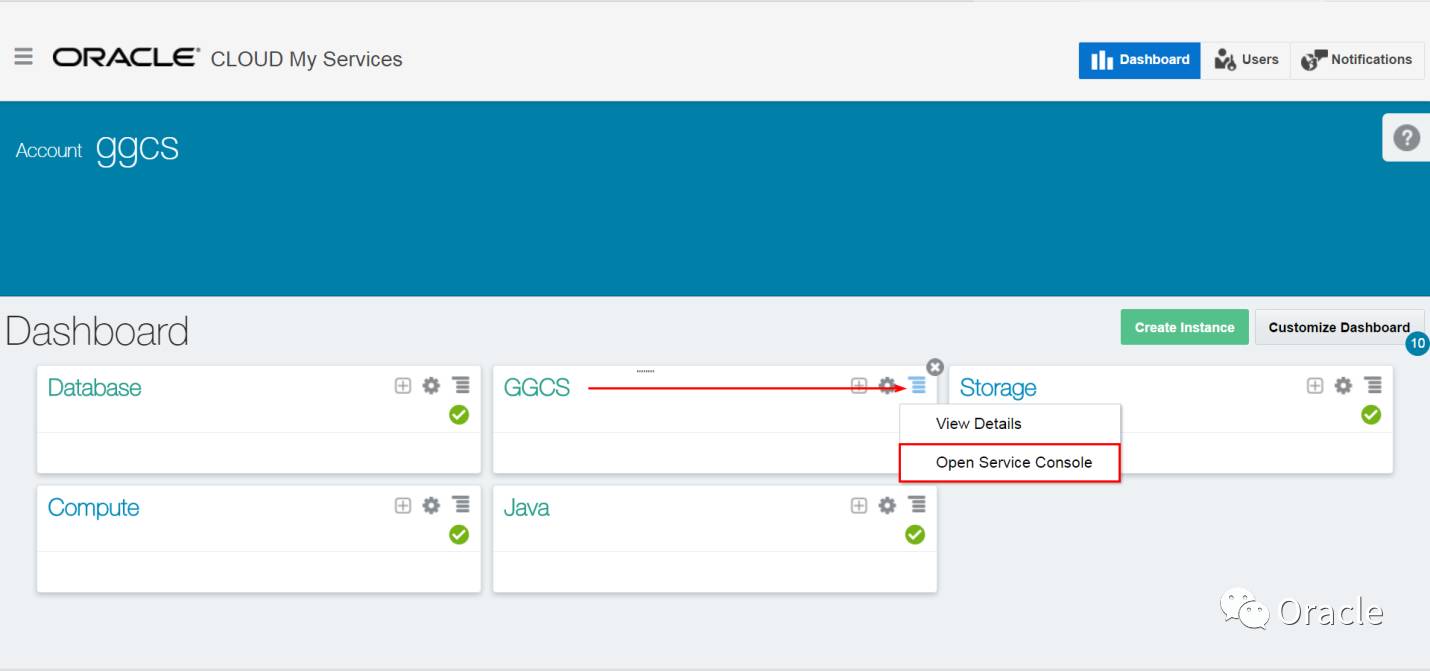This screenshot has width=1430, height=671.
Task: Click the plus icon on Compute tile
Action: point(403,505)
